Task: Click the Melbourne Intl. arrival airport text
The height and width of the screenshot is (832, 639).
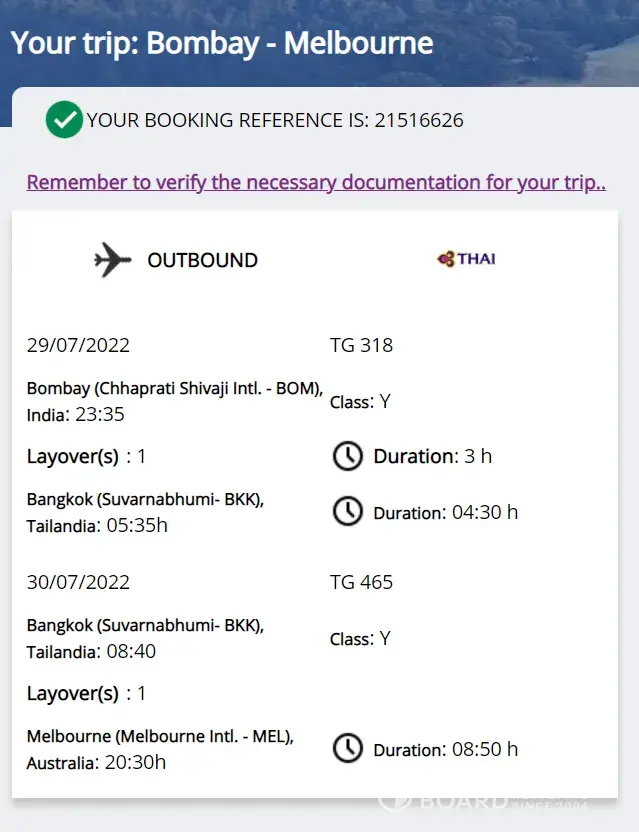Action: [x=160, y=737]
